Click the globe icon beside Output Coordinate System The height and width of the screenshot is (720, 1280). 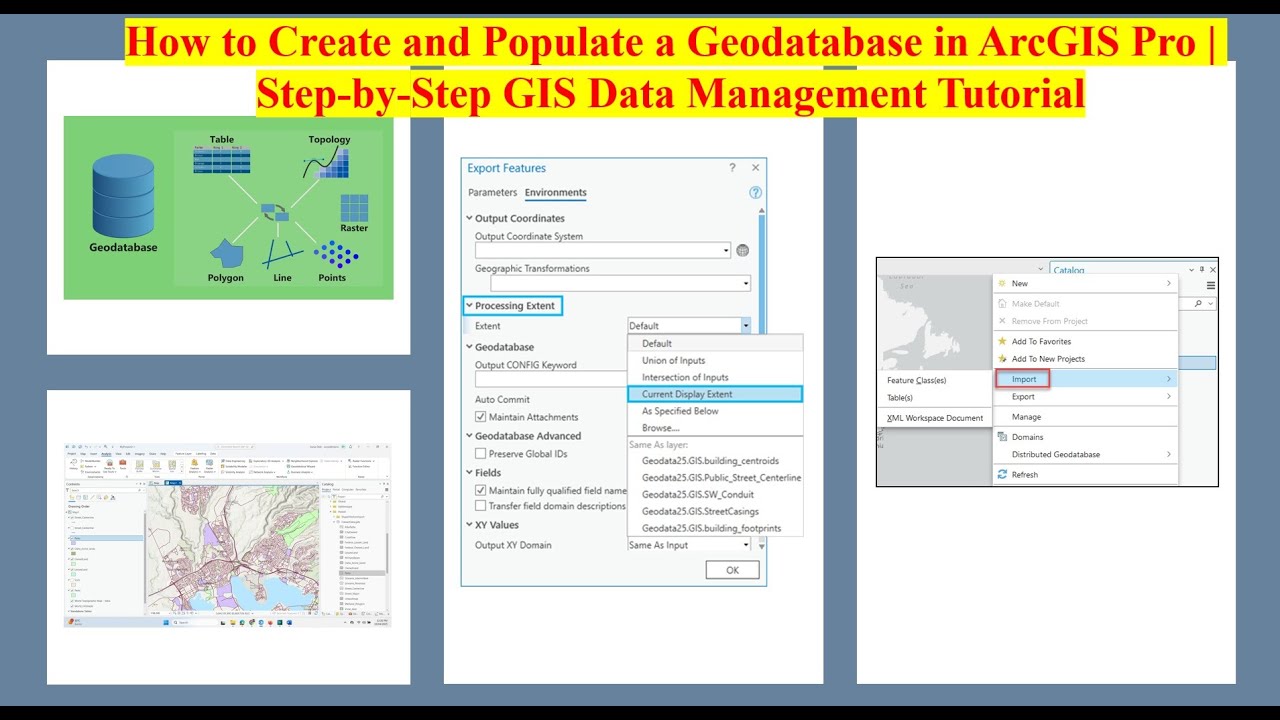click(x=742, y=251)
